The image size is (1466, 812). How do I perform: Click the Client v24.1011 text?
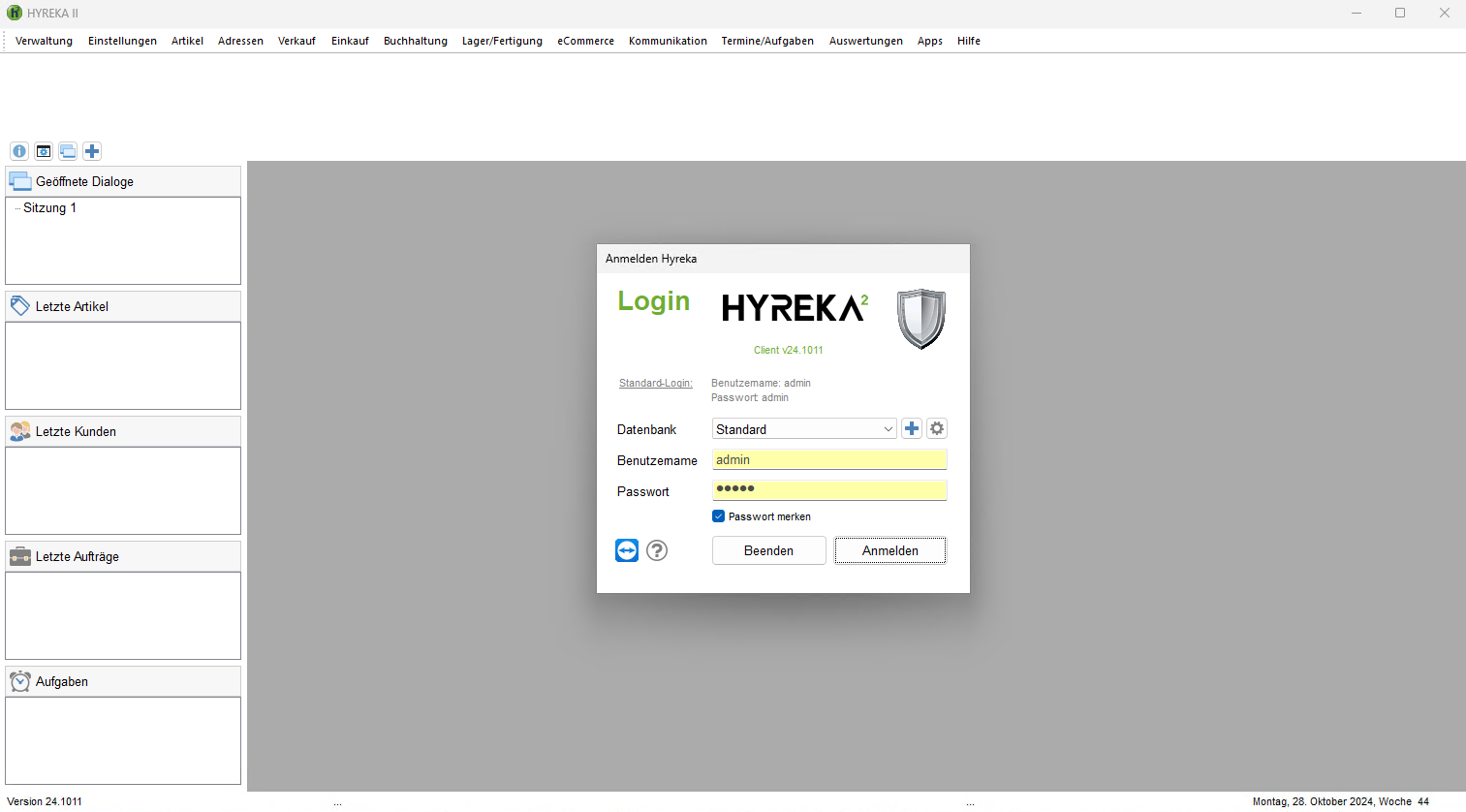[x=789, y=350]
